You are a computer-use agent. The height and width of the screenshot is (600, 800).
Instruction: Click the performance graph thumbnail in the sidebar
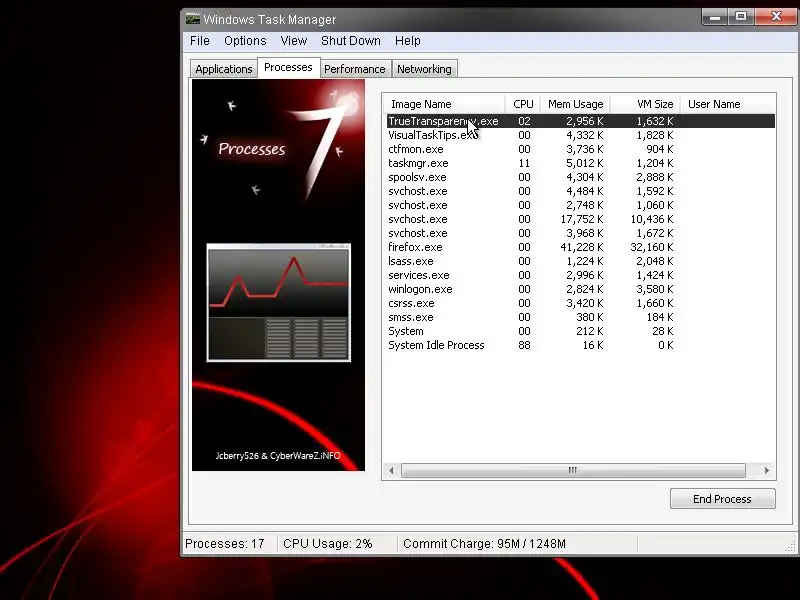(x=279, y=303)
